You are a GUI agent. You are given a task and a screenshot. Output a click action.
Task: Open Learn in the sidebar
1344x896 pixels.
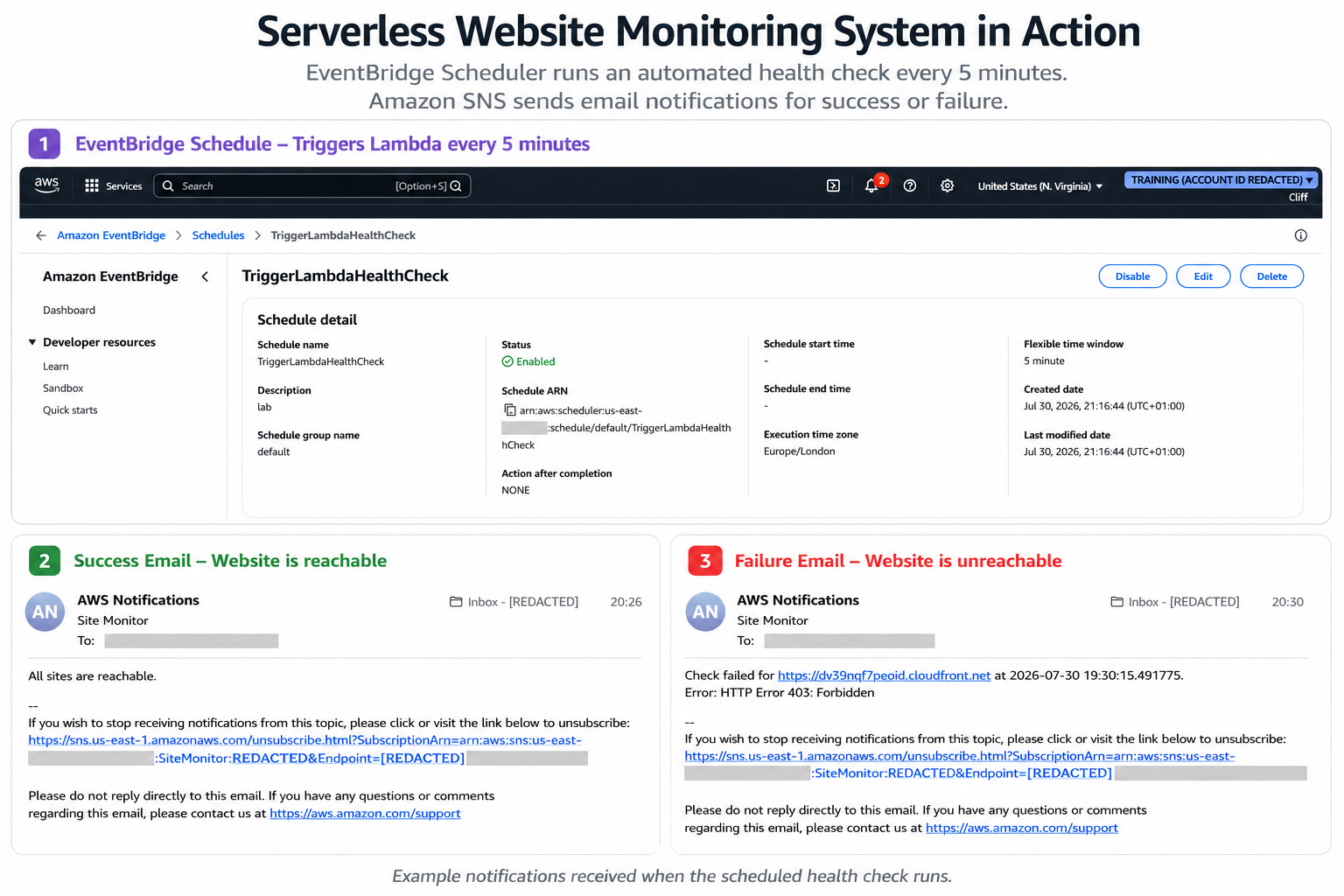(x=56, y=367)
